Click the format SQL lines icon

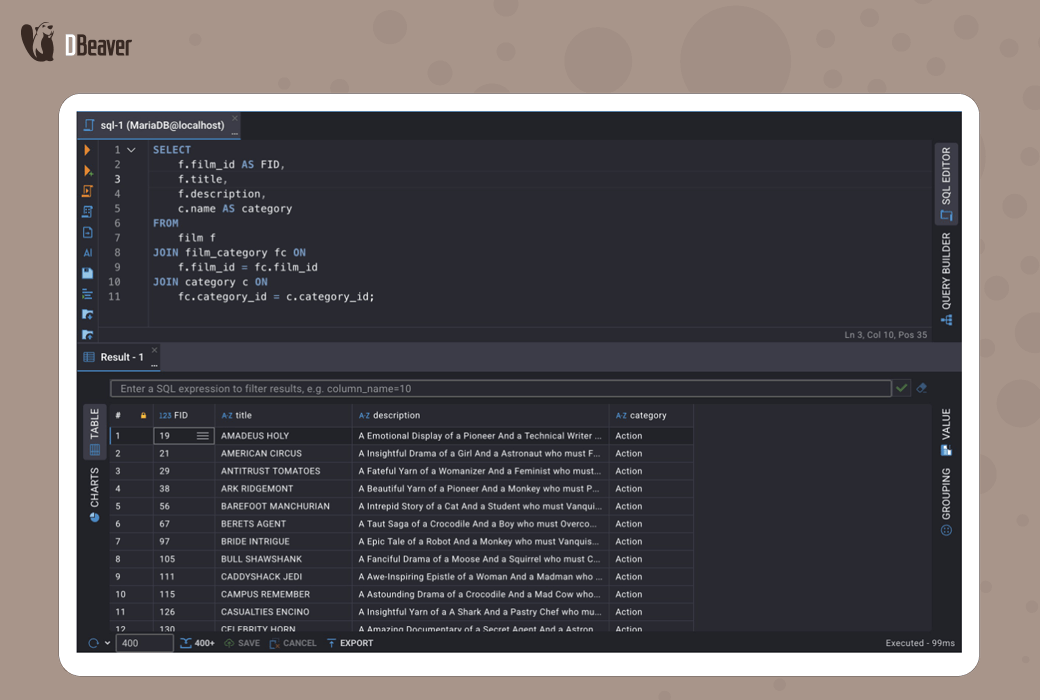click(88, 294)
